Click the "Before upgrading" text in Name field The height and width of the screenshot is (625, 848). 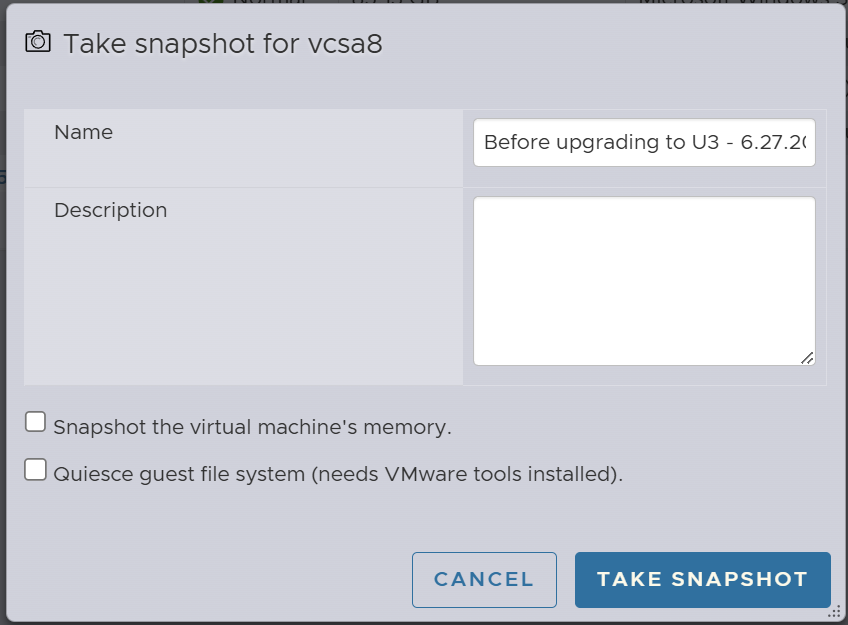coord(558,142)
